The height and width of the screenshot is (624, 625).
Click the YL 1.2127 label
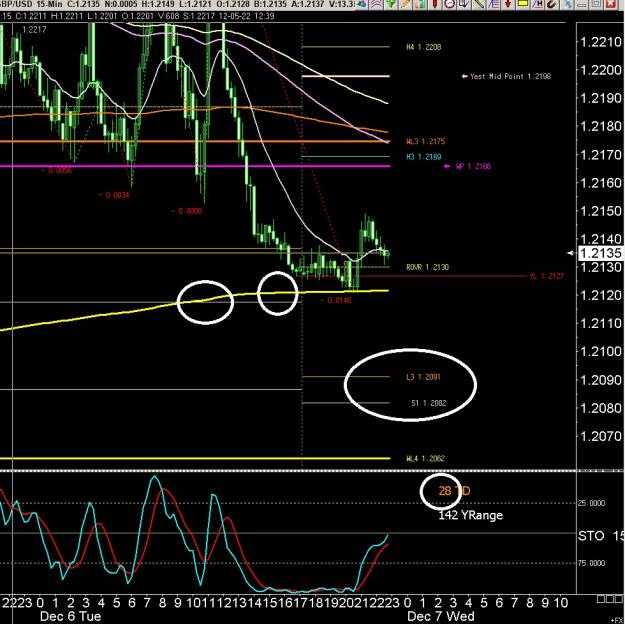tap(546, 276)
